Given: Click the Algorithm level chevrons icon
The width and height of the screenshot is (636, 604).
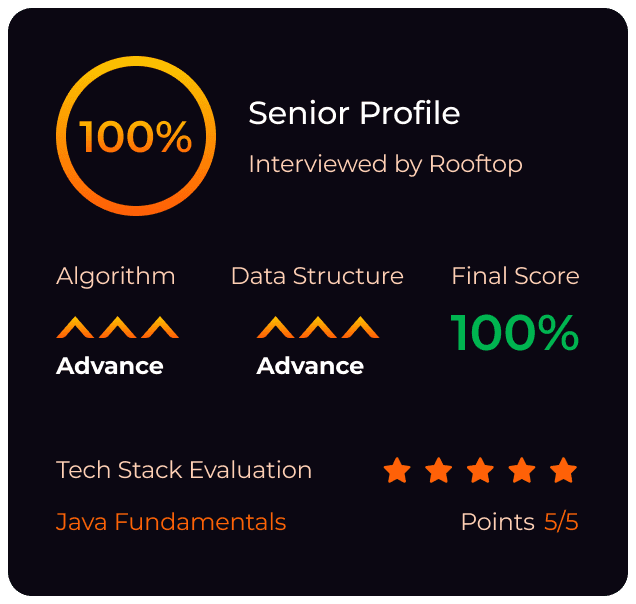Looking at the screenshot, I should (x=117, y=327).
